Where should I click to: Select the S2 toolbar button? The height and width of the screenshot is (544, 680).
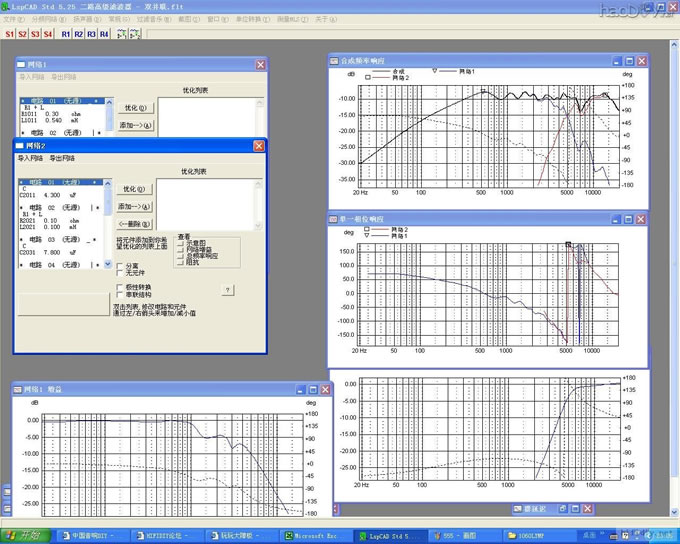[x=22, y=34]
